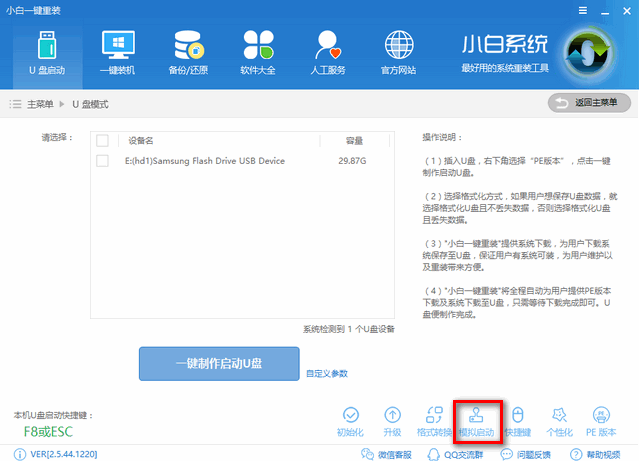
Task: Open 微信客服 in status bar
Action: pyautogui.click(x=386, y=454)
